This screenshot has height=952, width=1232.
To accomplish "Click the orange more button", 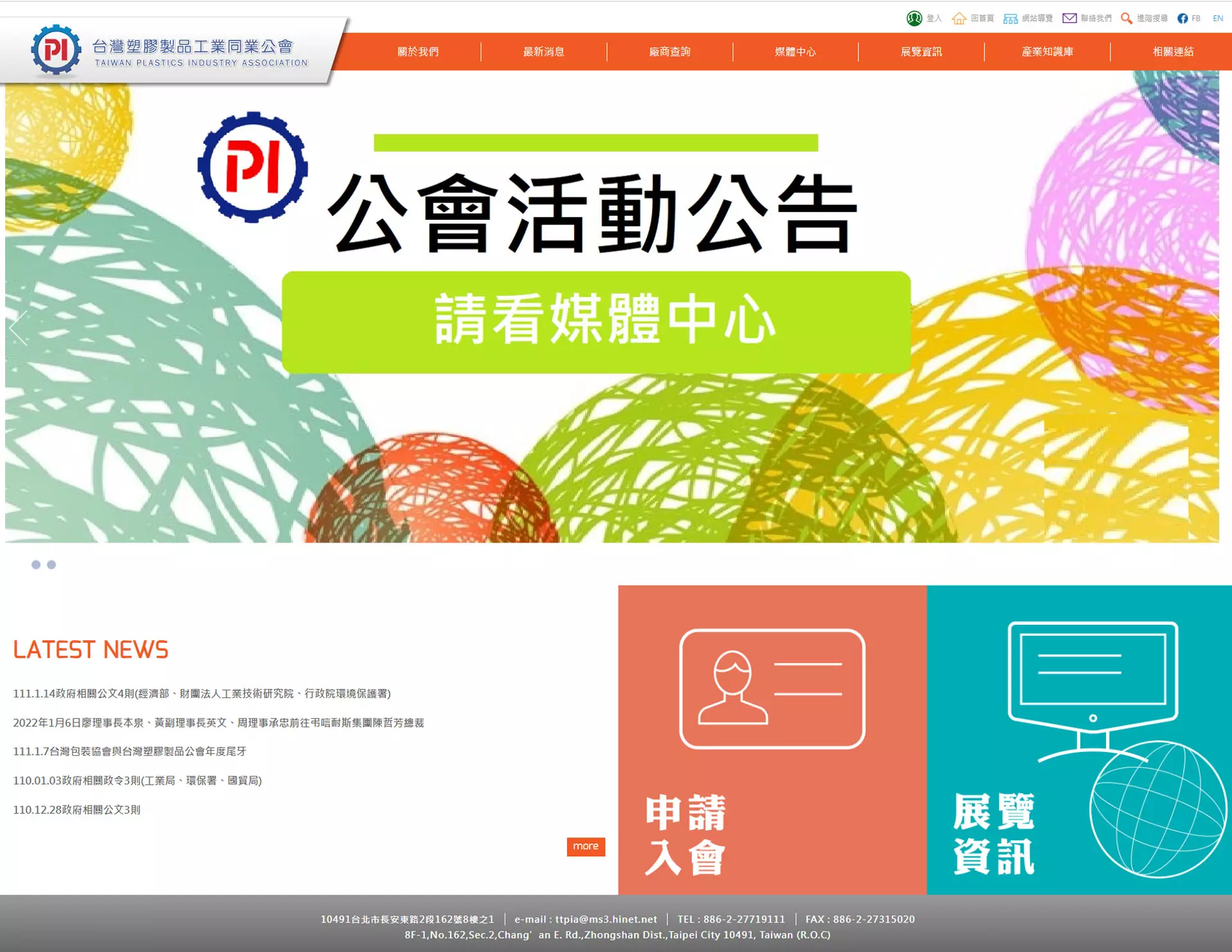I will (586, 847).
